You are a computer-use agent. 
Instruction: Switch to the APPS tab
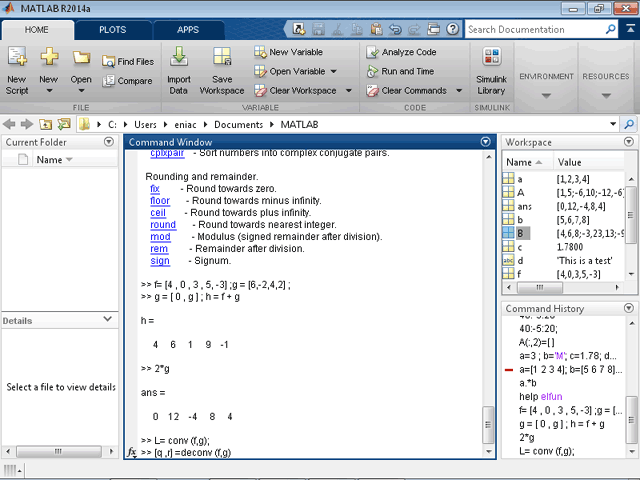click(x=187, y=30)
